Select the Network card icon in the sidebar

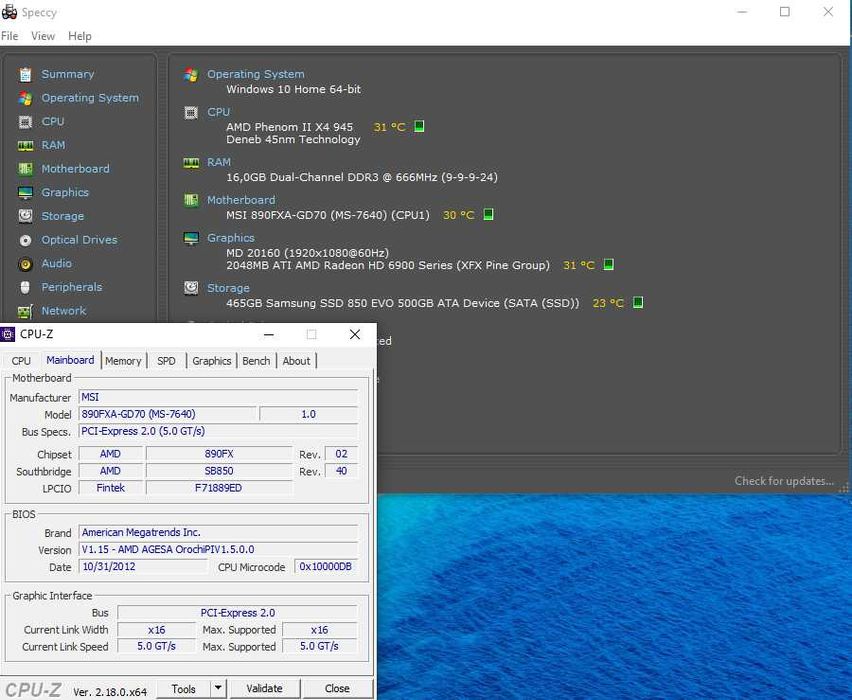click(25, 311)
